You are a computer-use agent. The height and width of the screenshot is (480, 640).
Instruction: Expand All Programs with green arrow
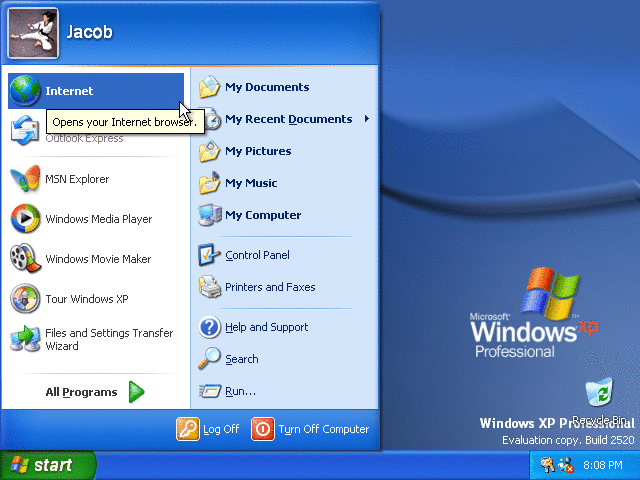[x=136, y=392]
